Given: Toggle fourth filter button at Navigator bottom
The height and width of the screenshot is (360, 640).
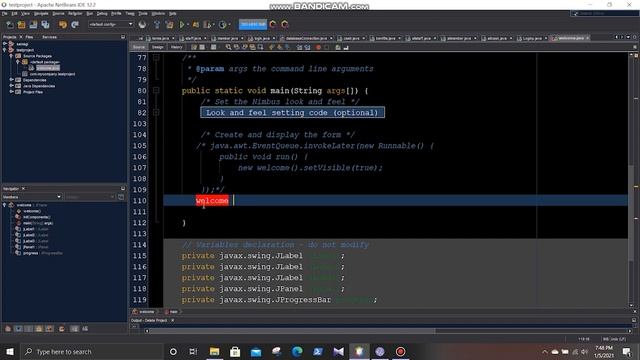Looking at the screenshot, I should [39, 329].
